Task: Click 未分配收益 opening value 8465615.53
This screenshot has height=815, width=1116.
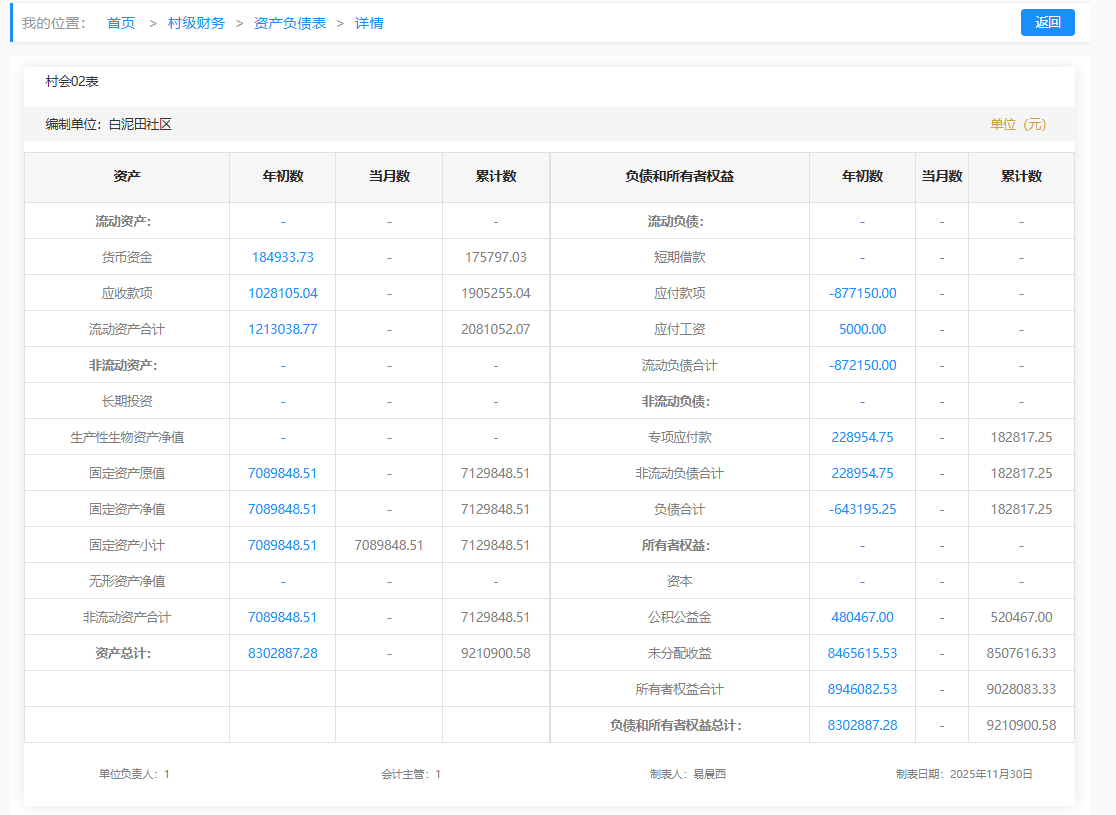Action: pyautogui.click(x=862, y=653)
